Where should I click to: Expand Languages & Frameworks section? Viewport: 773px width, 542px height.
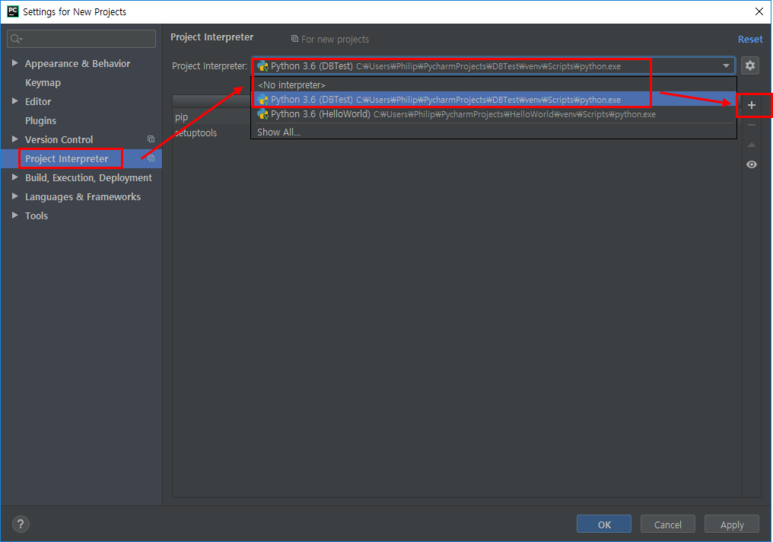(x=15, y=196)
